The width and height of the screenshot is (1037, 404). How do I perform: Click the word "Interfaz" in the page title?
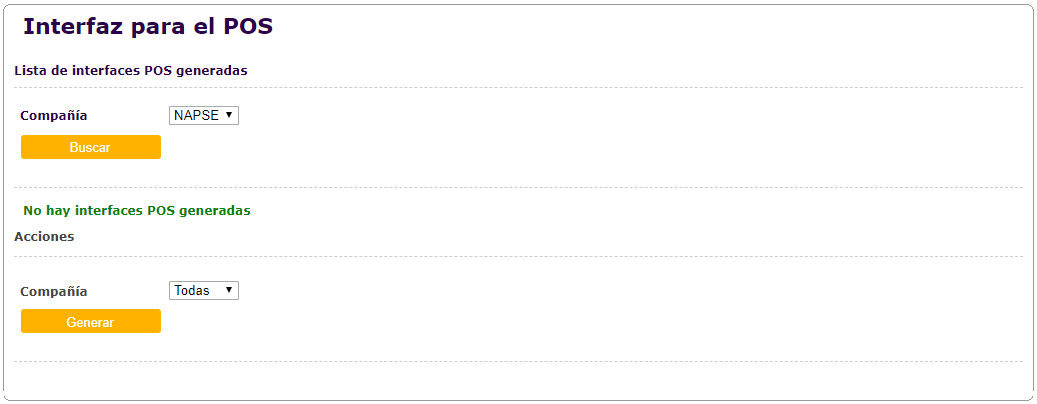coord(72,27)
